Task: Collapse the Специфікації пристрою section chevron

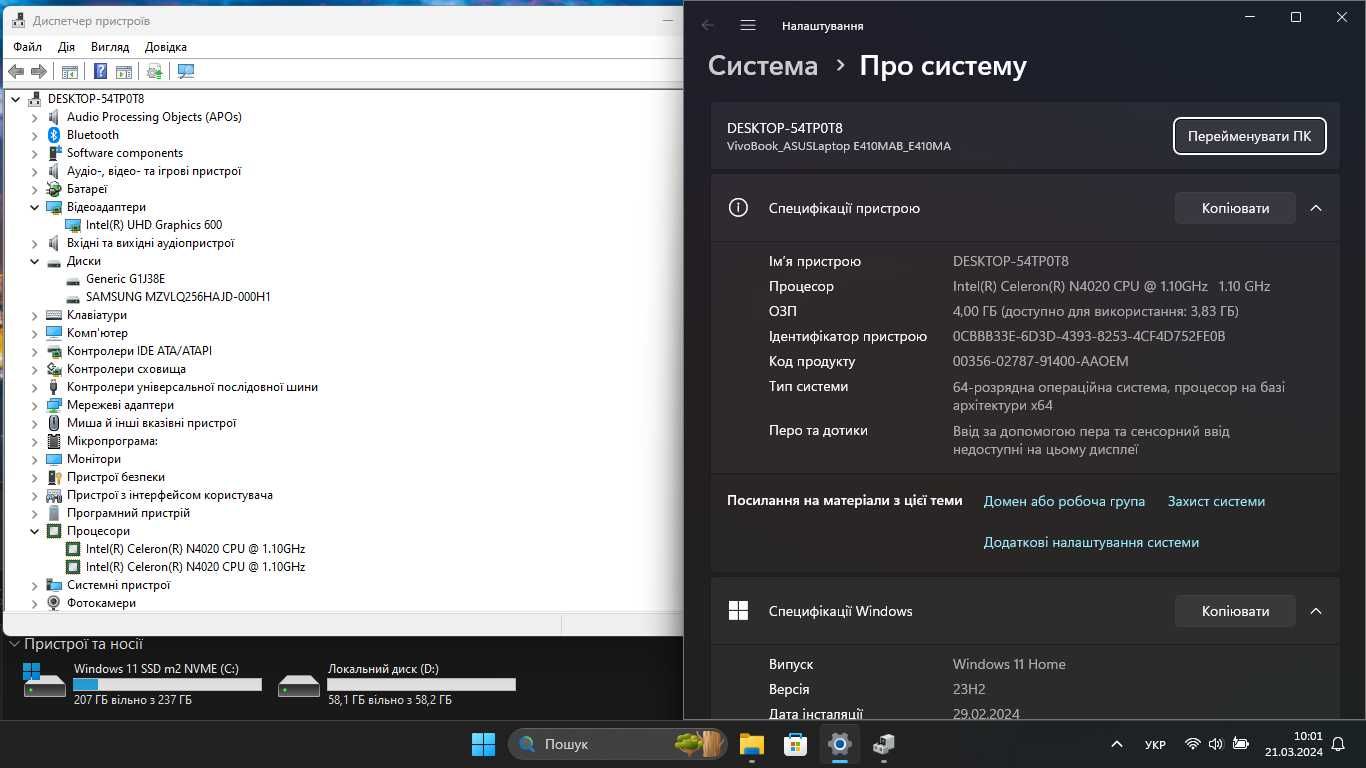Action: point(1316,208)
